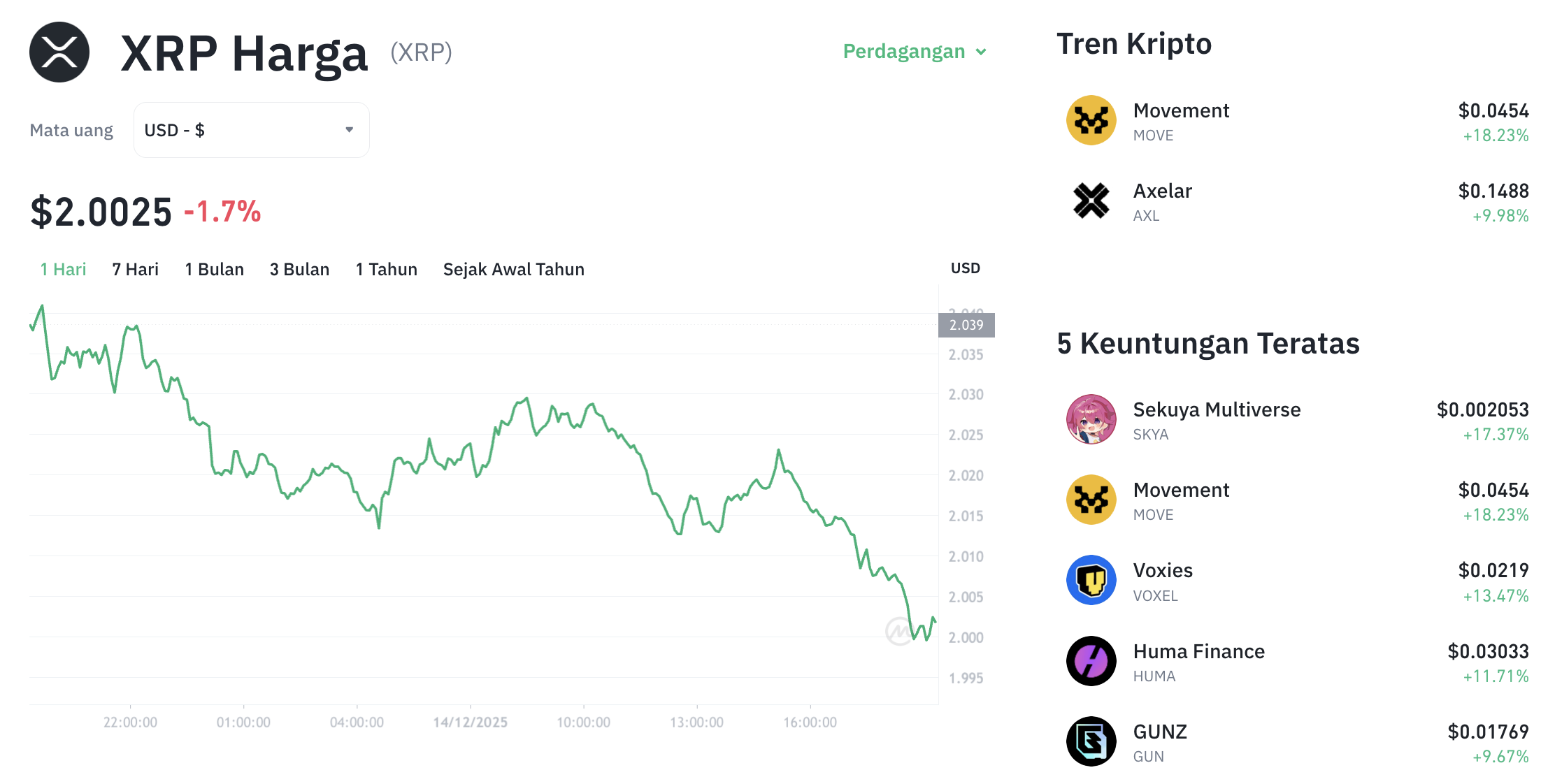Select the Movement MOVE coin icon

click(1091, 120)
